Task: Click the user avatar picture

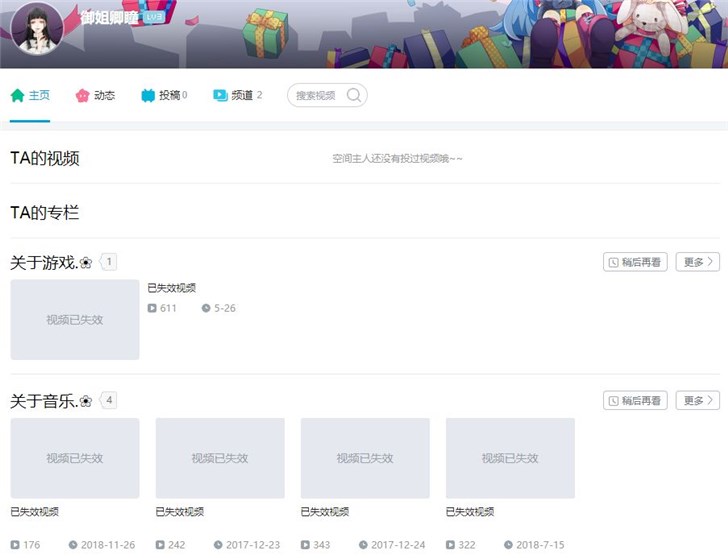Action: pos(38,27)
